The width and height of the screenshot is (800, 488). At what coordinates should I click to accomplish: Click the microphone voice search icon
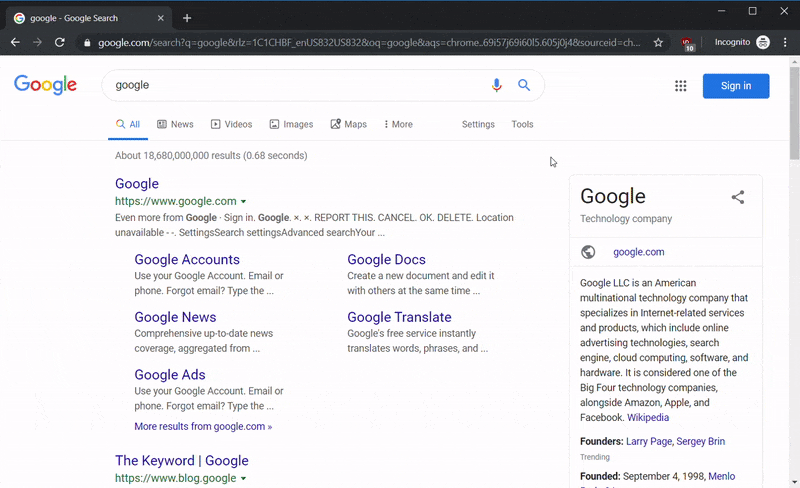[497, 86]
